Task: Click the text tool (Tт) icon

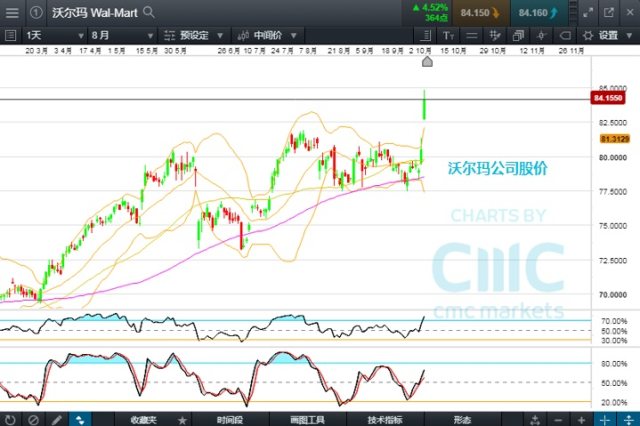Action: tap(448, 35)
